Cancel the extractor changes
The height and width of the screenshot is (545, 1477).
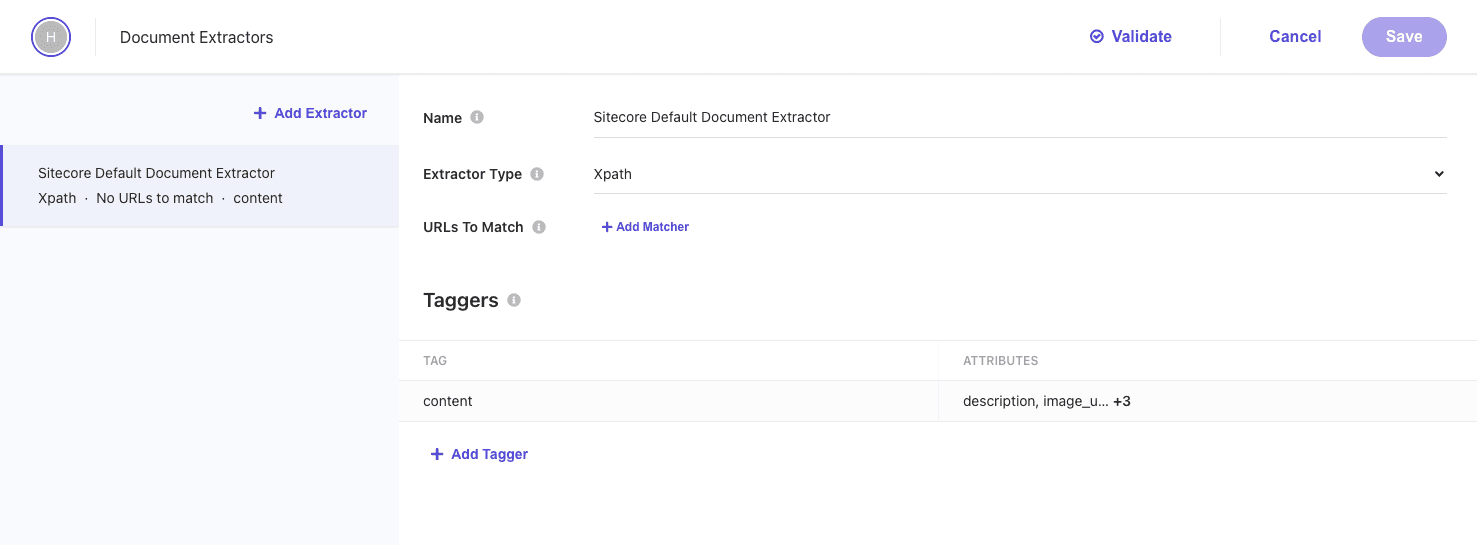click(x=1295, y=37)
